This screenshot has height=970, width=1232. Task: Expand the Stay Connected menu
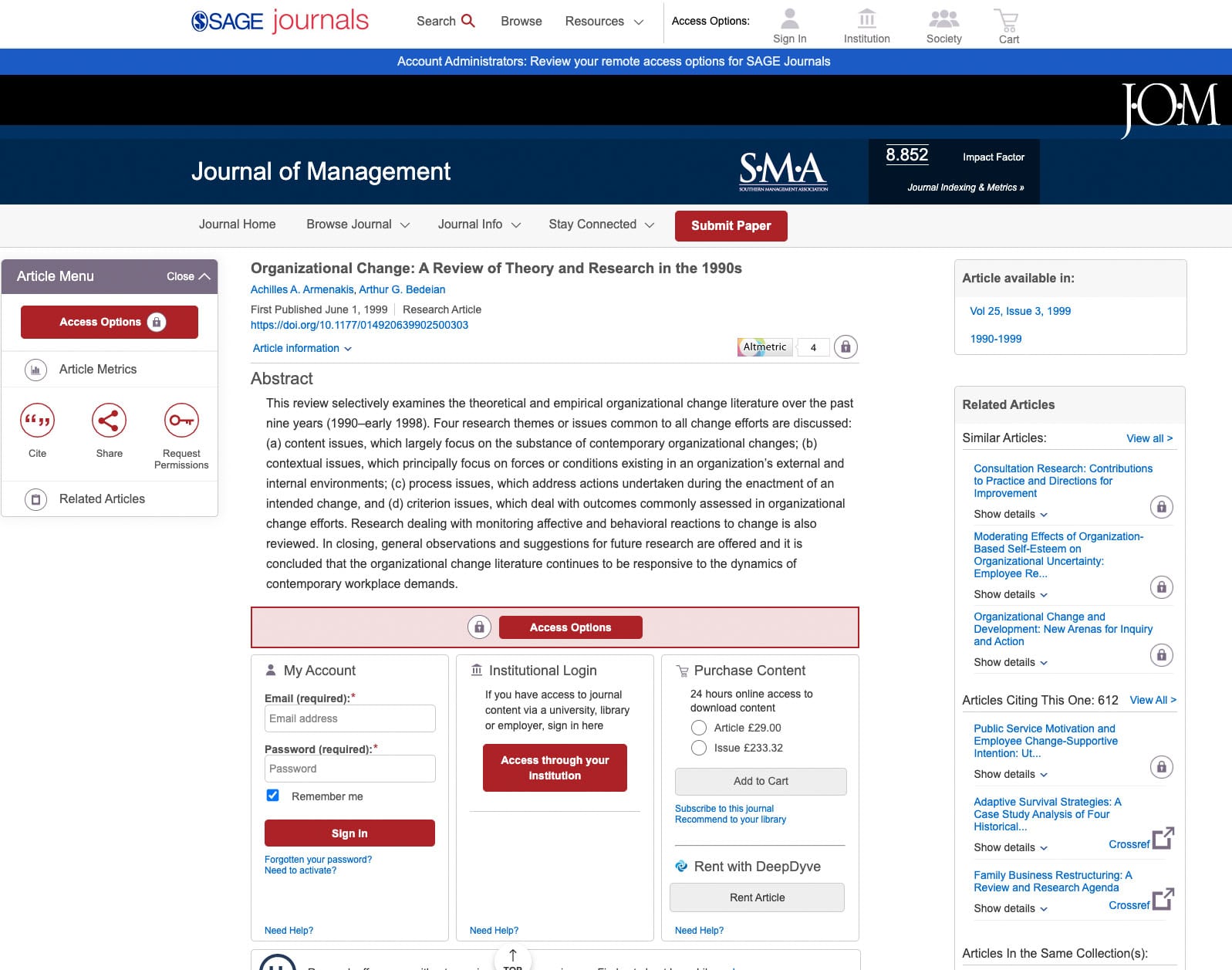click(601, 225)
